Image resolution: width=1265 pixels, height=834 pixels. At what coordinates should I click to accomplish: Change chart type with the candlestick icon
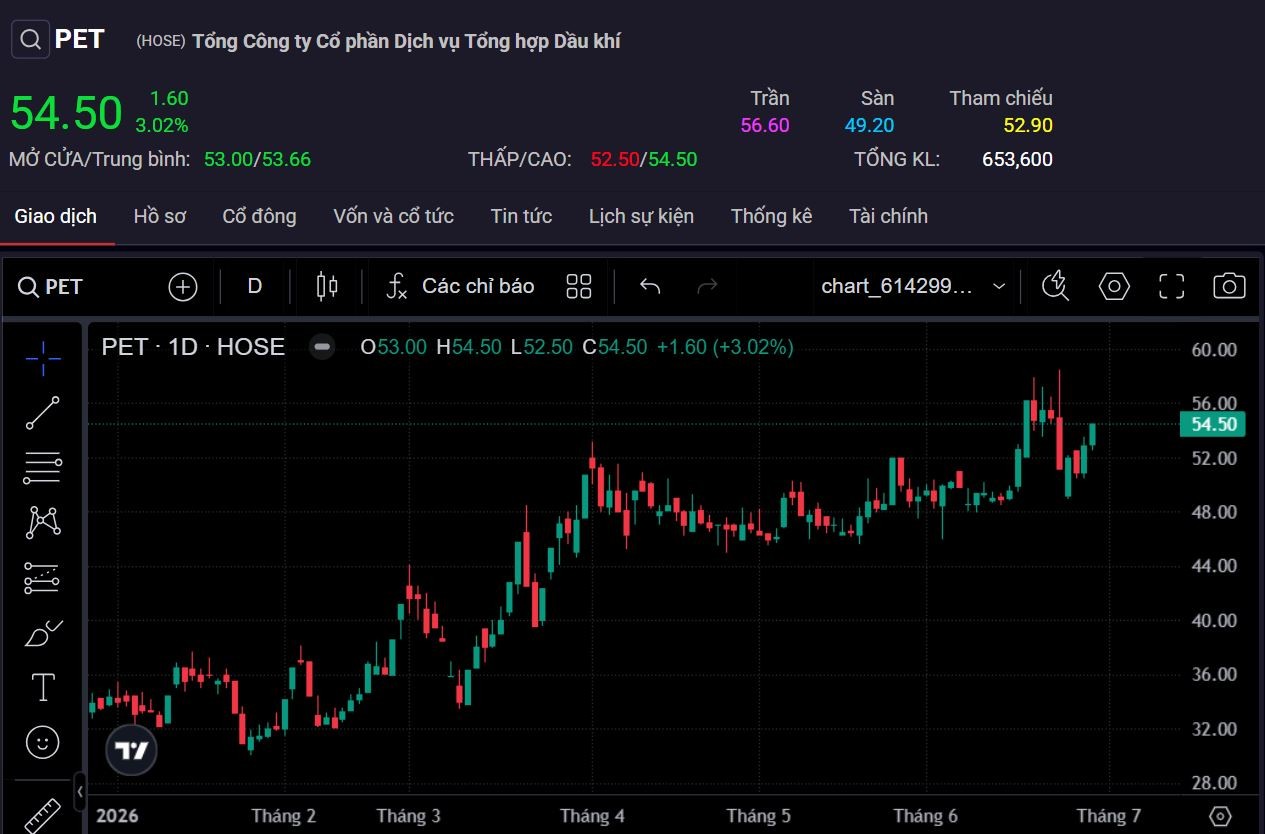(326, 287)
